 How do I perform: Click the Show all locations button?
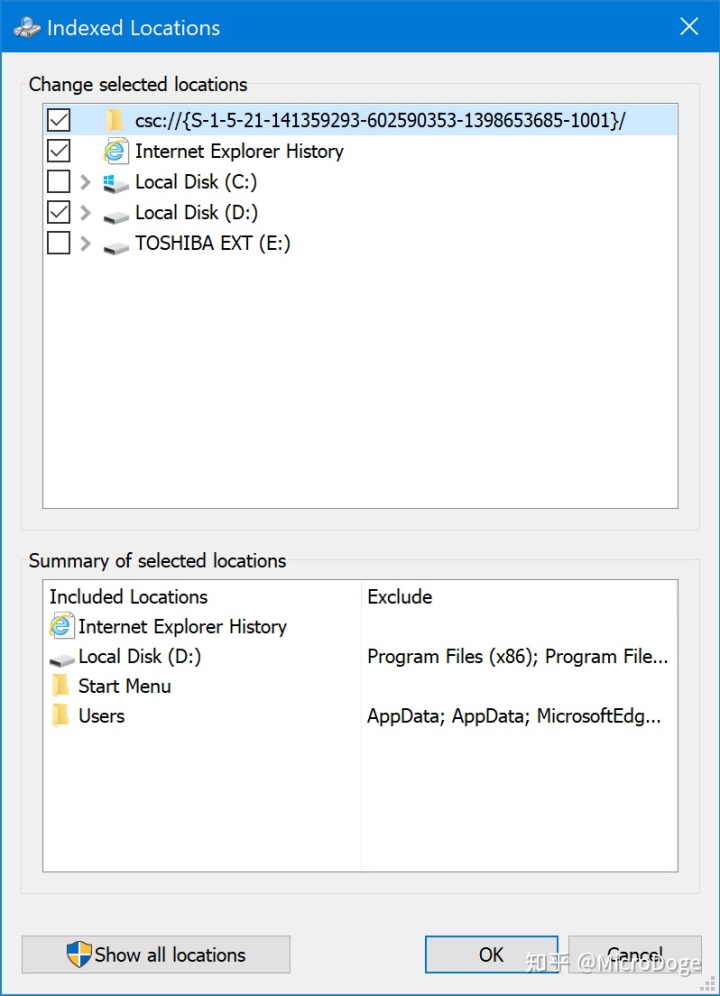[x=156, y=954]
